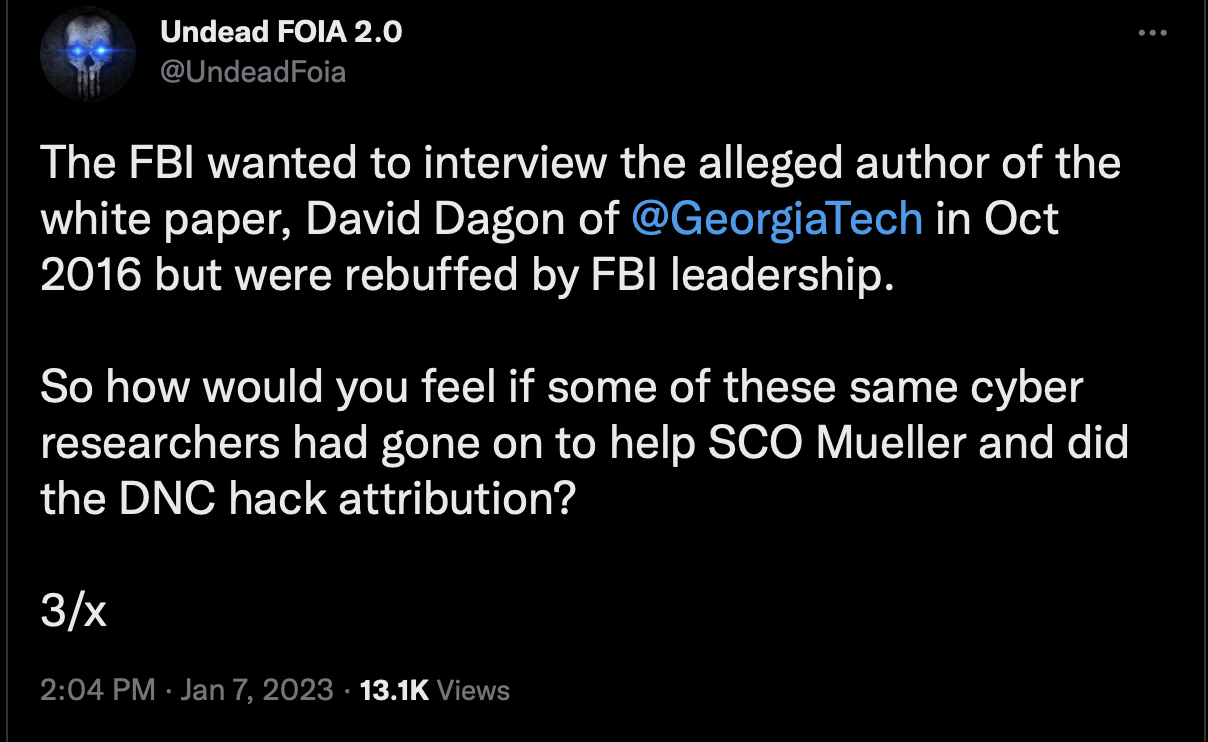Visit the @UndeadFoia handle
Image resolution: width=1208 pixels, height=742 pixels.
pyautogui.click(x=253, y=72)
